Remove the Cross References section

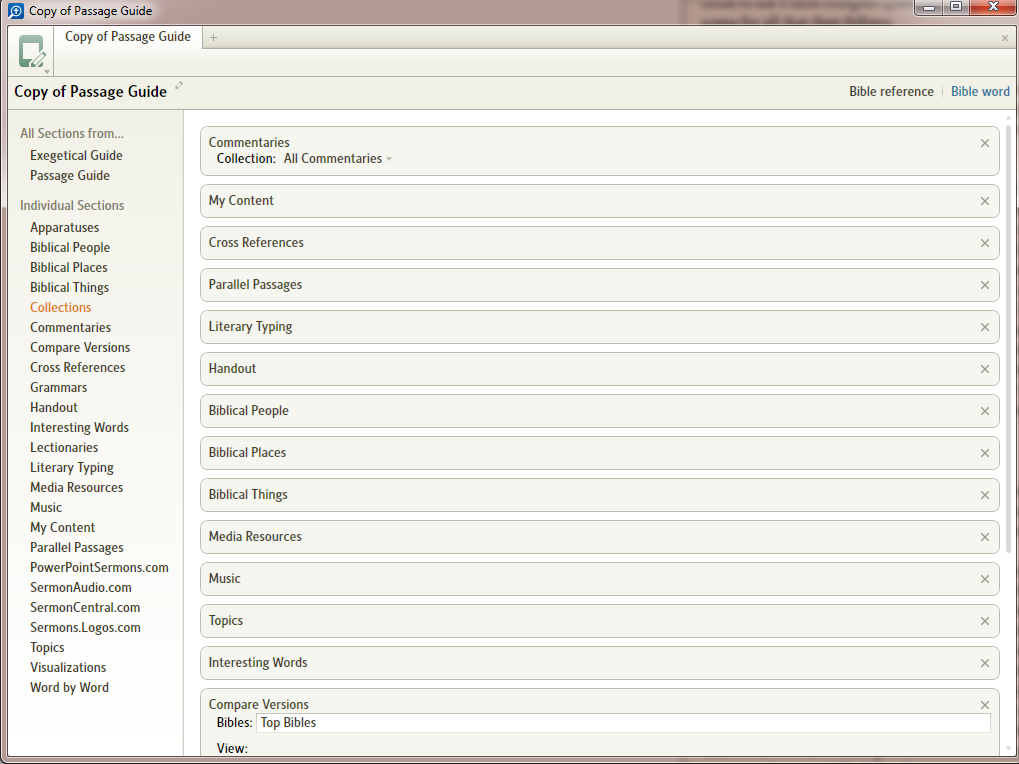point(985,243)
